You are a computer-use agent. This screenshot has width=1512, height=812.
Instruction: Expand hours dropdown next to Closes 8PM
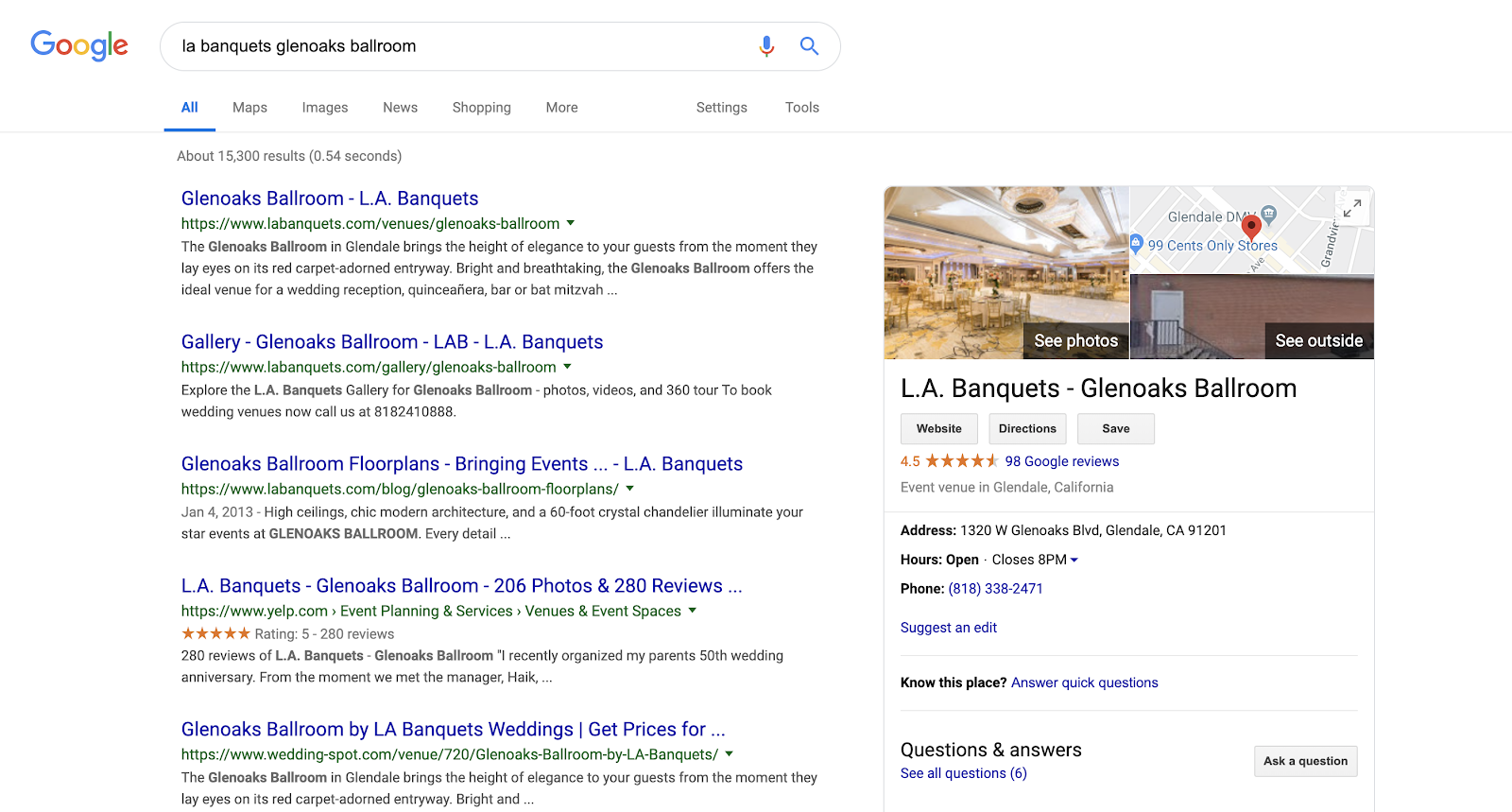click(1074, 560)
